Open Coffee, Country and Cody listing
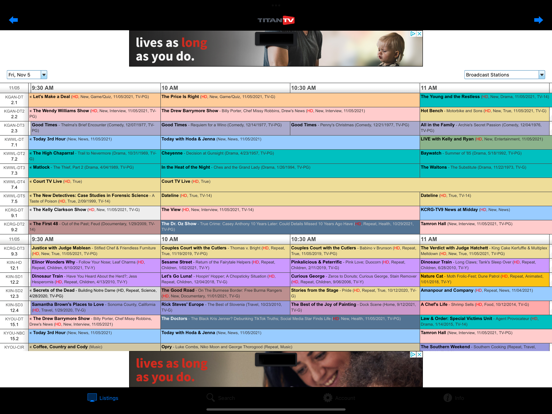This screenshot has width=552, height=414. pos(94,347)
